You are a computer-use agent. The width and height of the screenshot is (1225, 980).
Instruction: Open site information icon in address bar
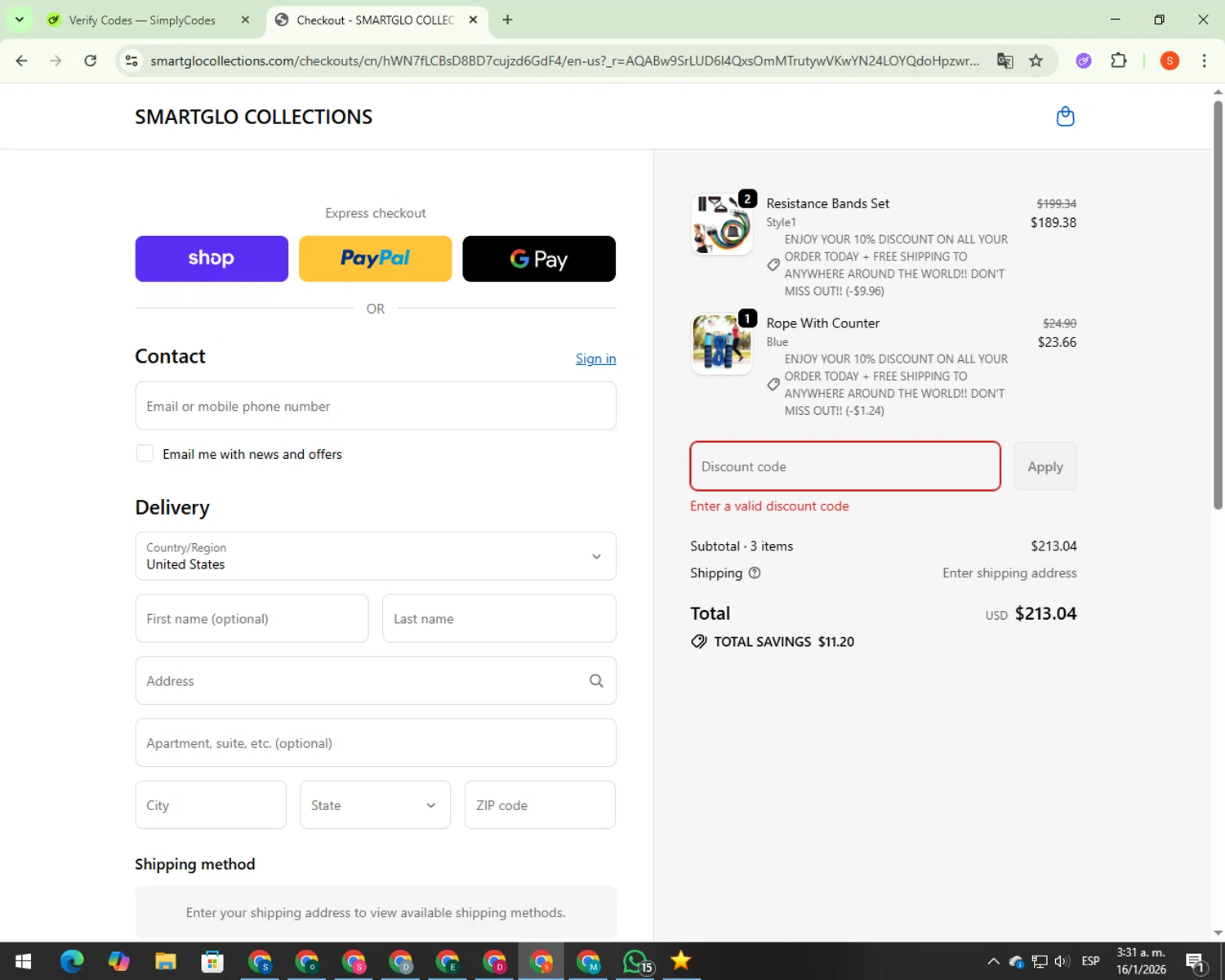pos(131,60)
